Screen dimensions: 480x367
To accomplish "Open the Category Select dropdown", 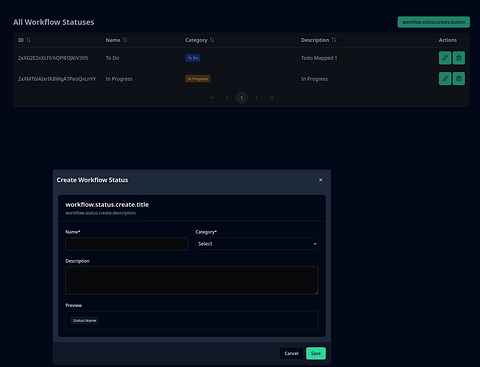I will 257,244.
